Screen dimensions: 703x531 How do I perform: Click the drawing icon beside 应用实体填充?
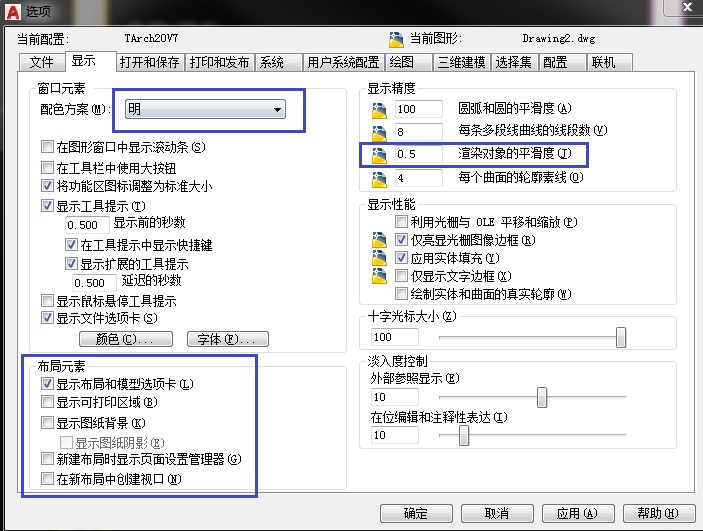click(x=378, y=258)
